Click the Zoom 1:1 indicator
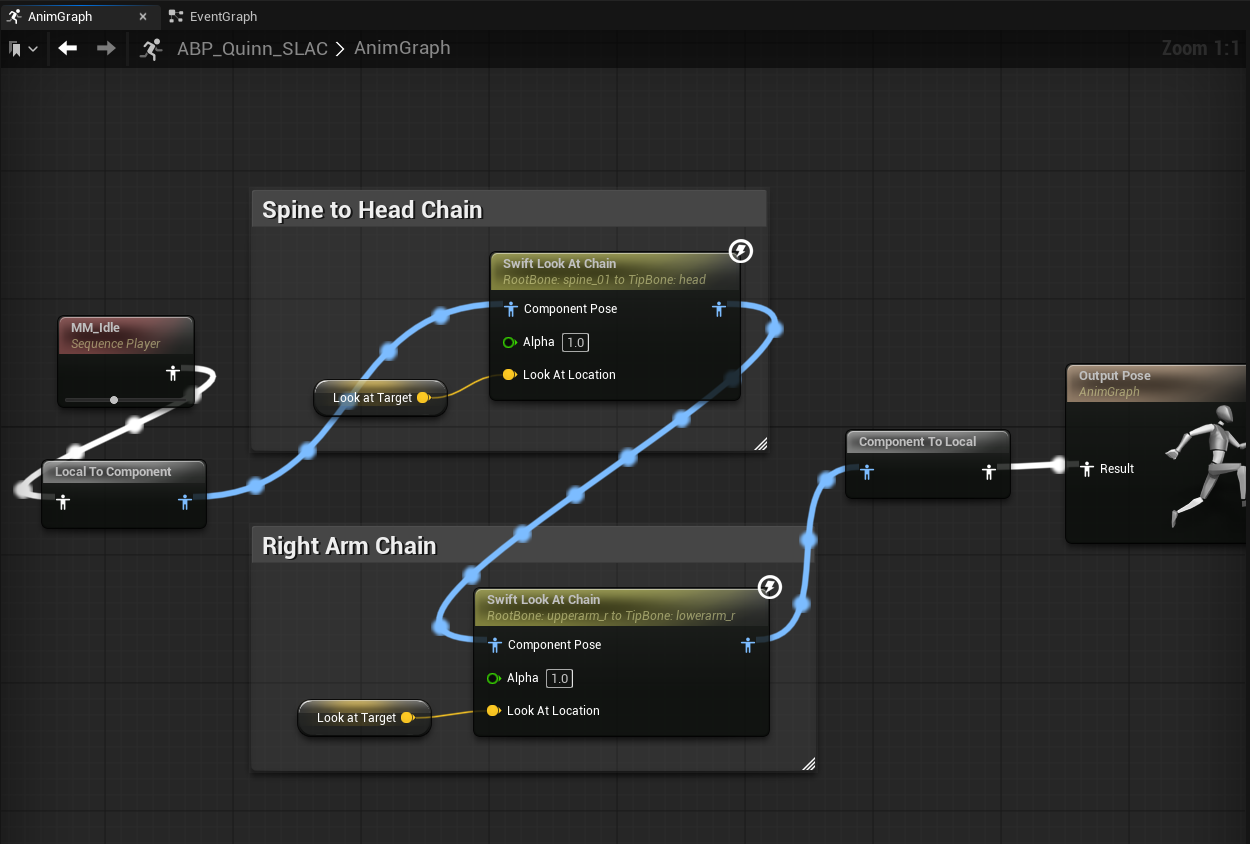Image resolution: width=1250 pixels, height=844 pixels. point(1201,48)
